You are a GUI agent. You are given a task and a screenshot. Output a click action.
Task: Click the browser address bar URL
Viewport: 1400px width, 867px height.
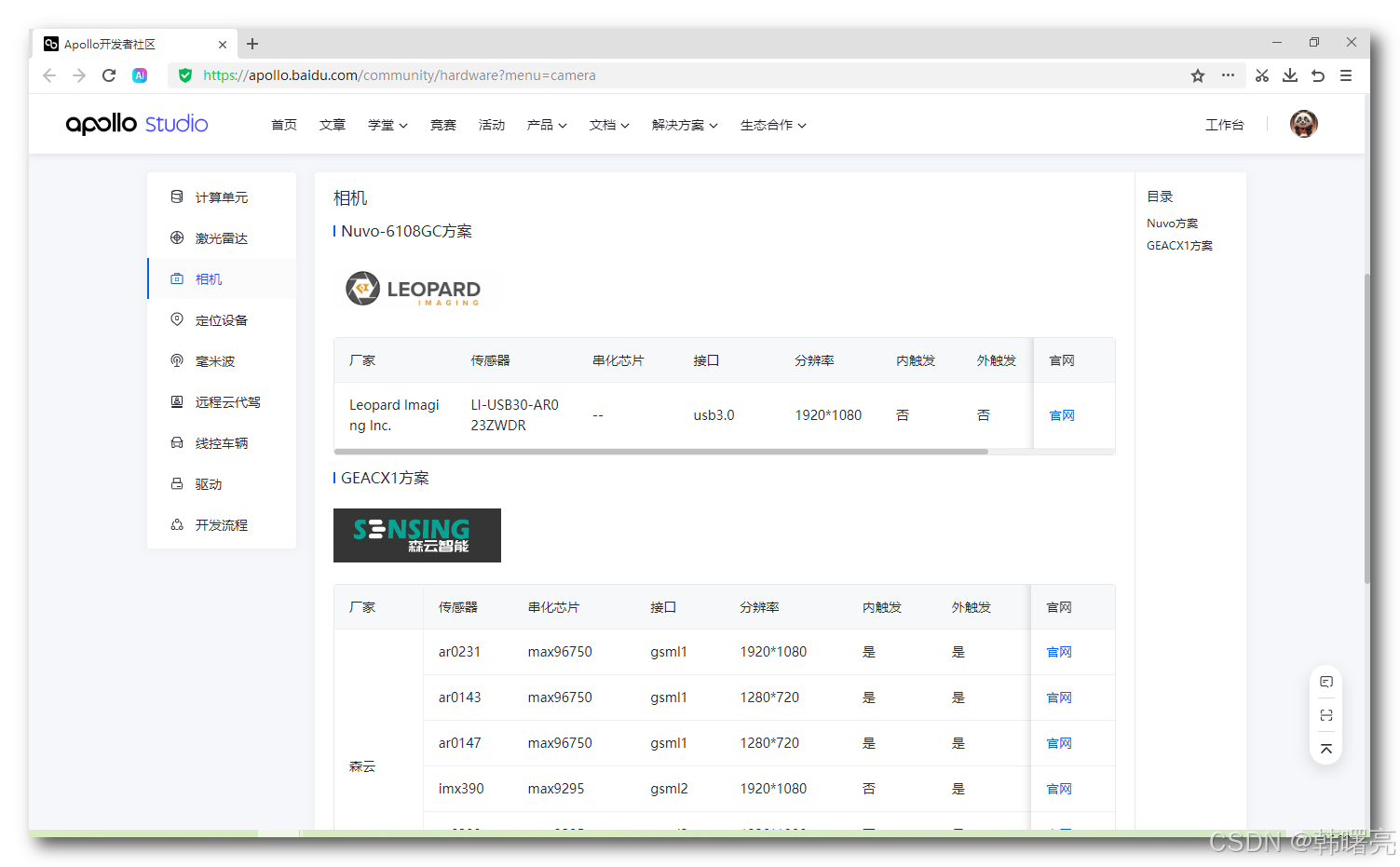click(x=400, y=75)
